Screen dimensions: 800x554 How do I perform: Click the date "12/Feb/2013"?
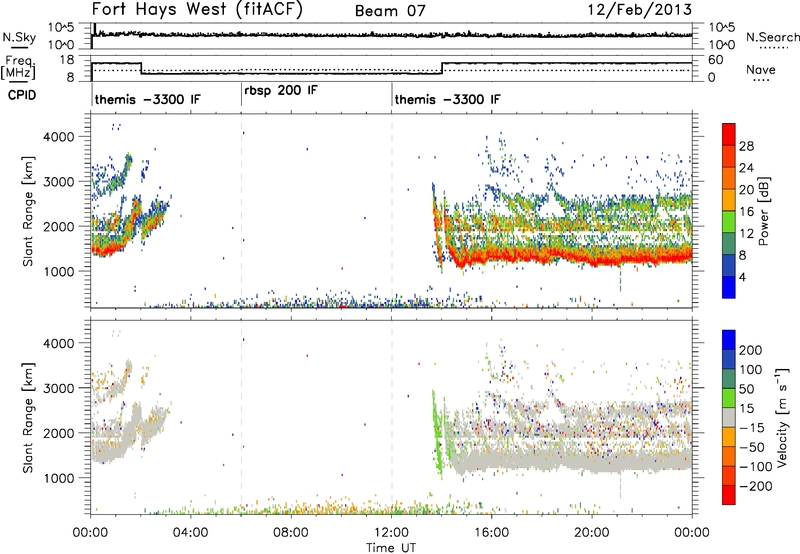pyautogui.click(x=640, y=9)
